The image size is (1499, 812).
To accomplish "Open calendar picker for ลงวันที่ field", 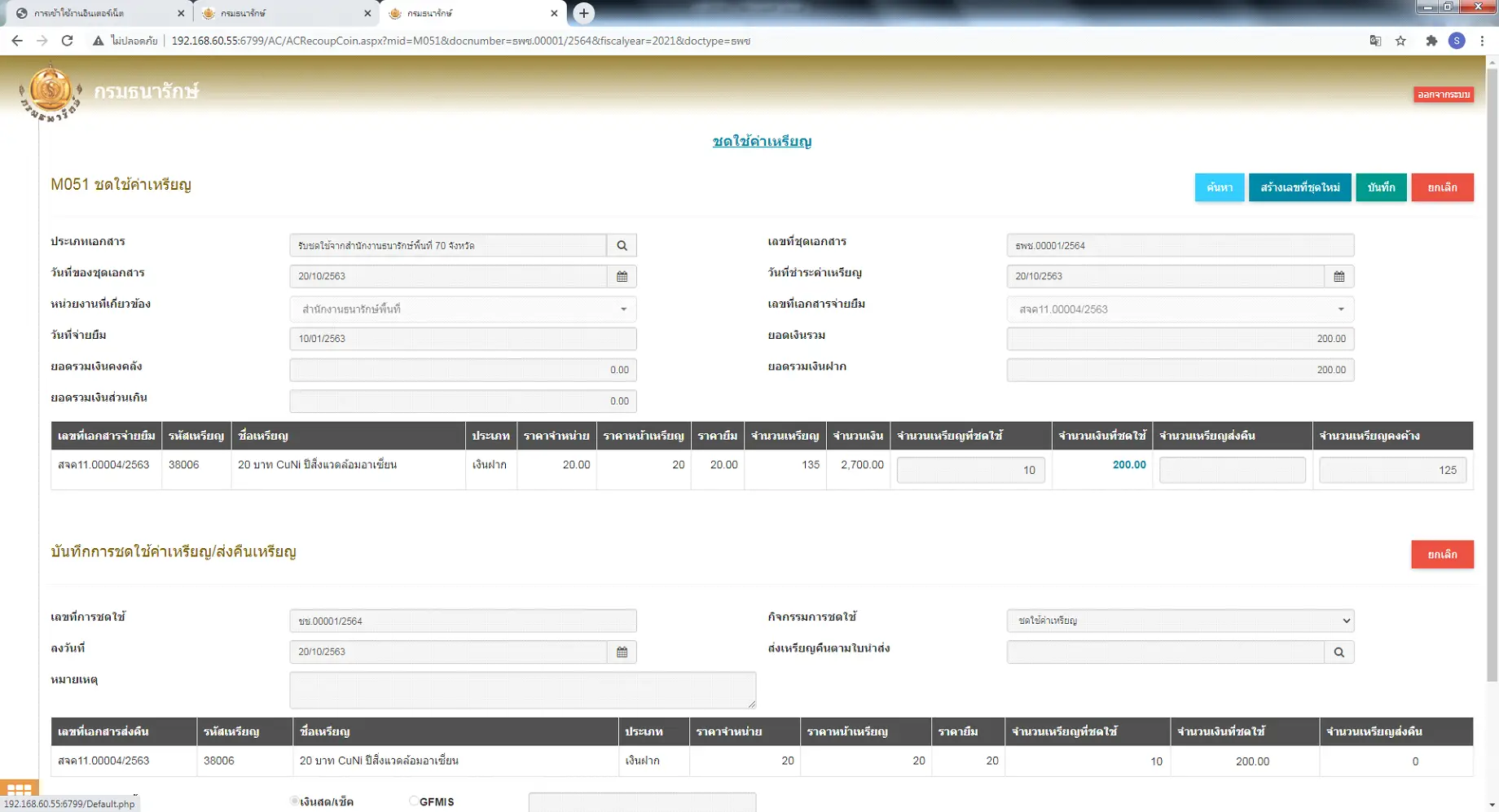I will click(x=622, y=652).
